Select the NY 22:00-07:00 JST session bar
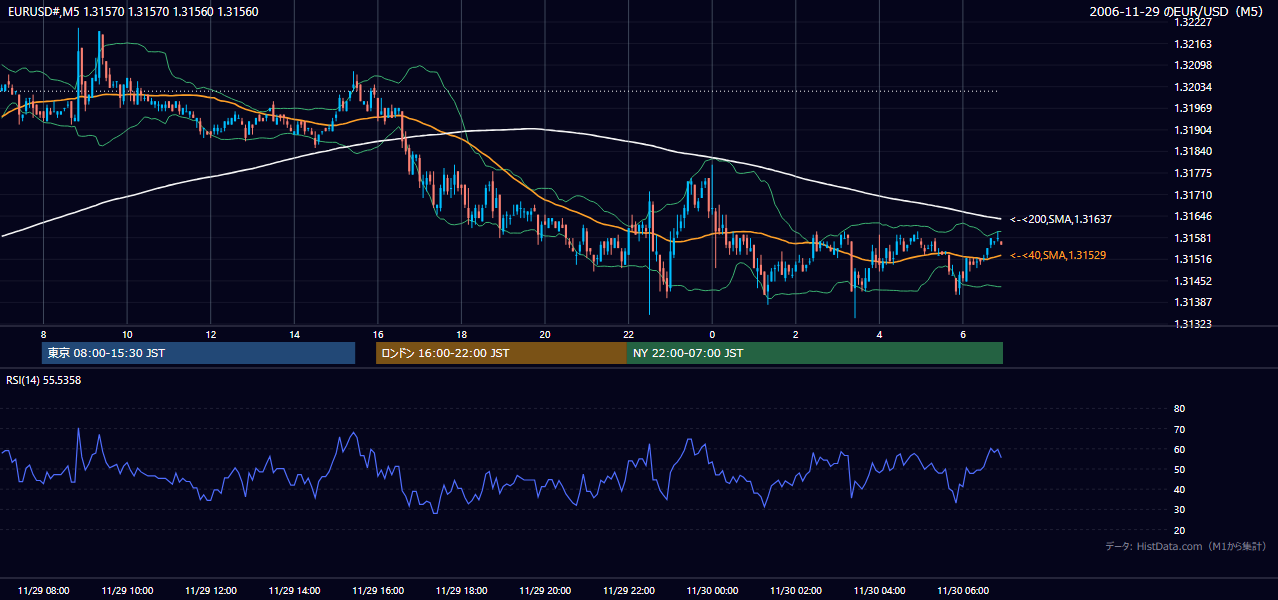Screen dimensions: 1278x600 pos(815,353)
